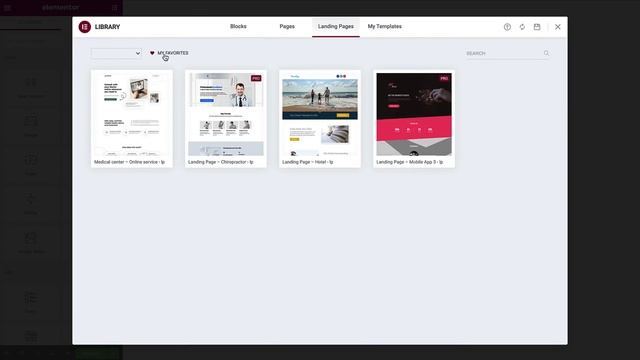Image resolution: width=640 pixels, height=360 pixels.
Task: Switch to the Blocks tab
Action: 238,27
